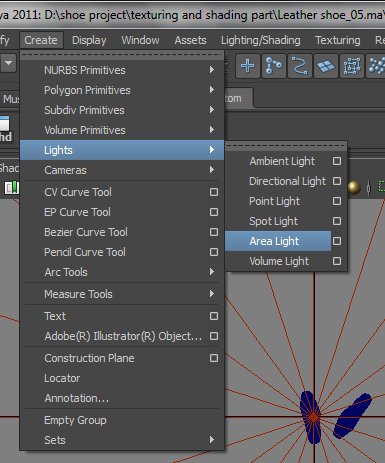Open the Lighting/Shading menu
This screenshot has width=385, height=463.
coord(261,40)
